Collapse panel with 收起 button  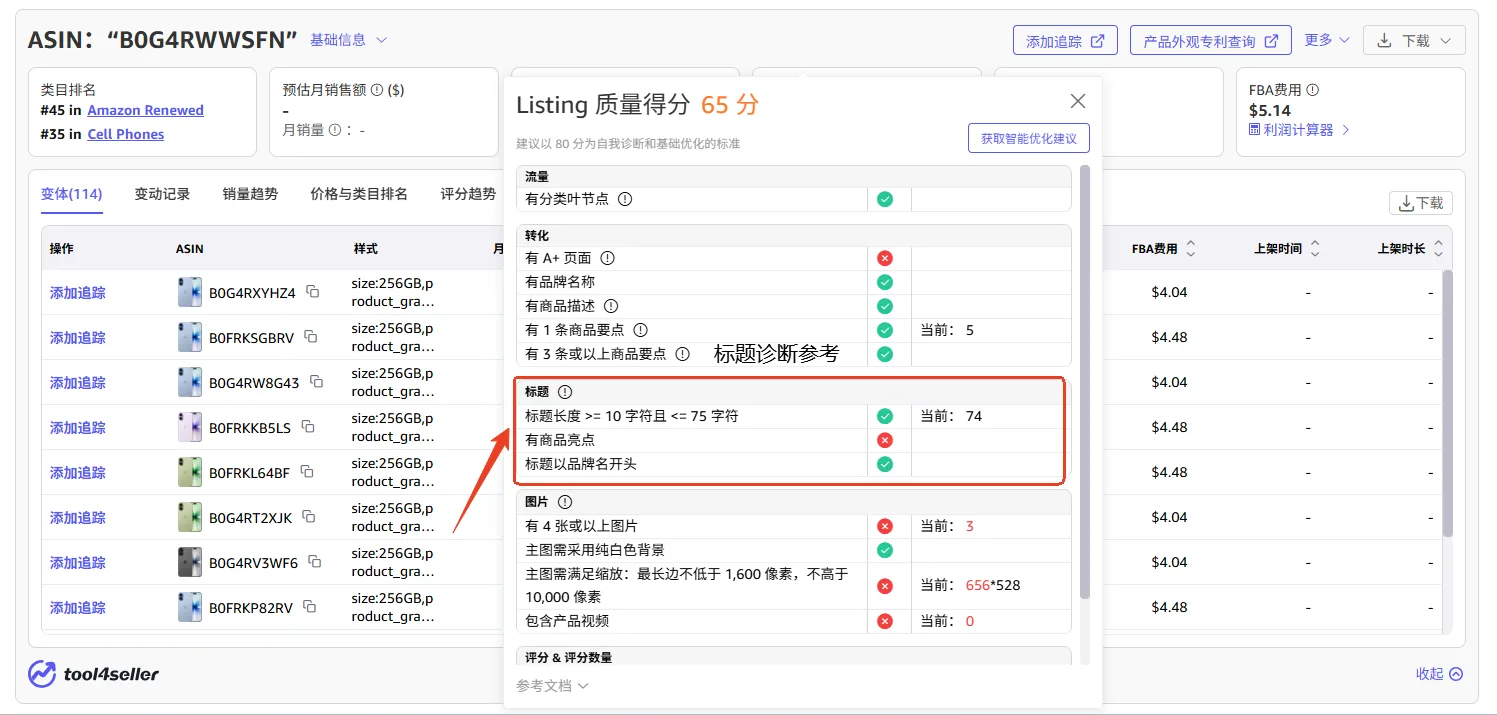click(1439, 674)
